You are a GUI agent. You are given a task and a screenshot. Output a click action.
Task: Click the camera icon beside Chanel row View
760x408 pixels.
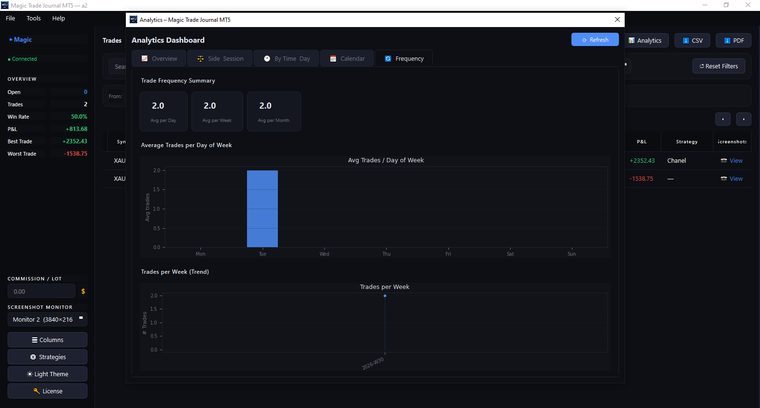coord(724,161)
